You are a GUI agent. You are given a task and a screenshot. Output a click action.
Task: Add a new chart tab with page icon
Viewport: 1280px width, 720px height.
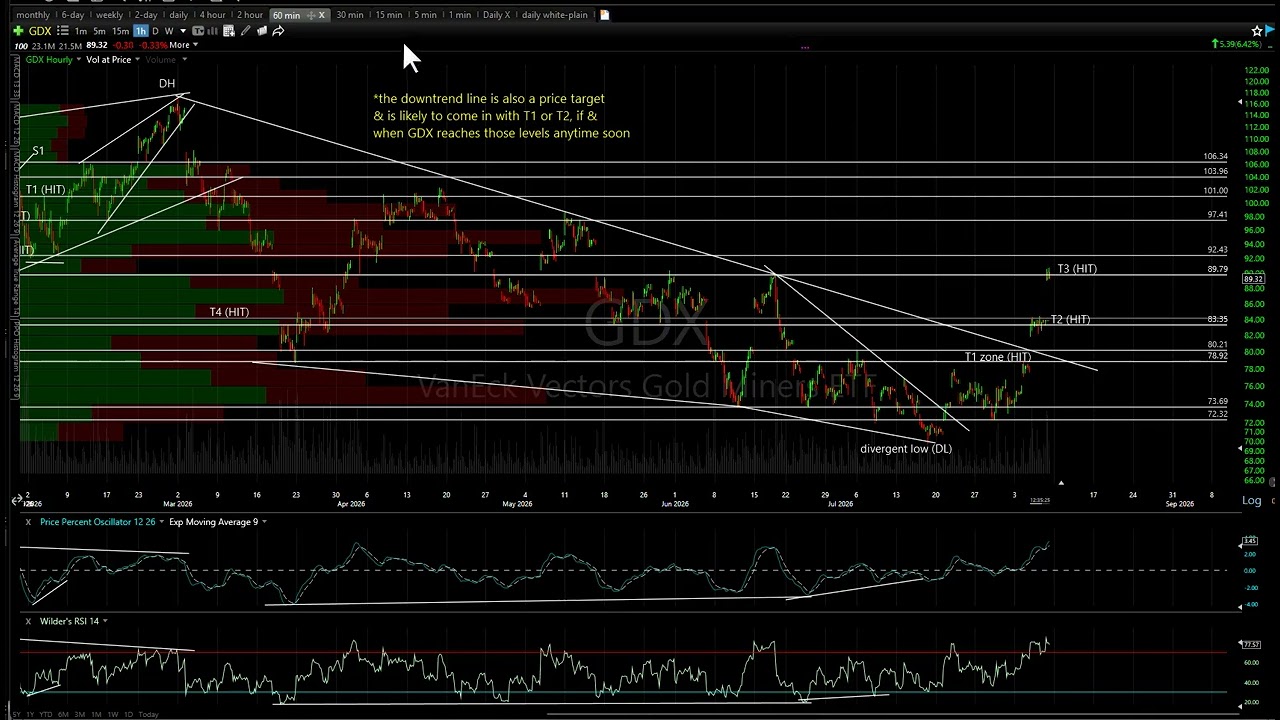coord(604,15)
